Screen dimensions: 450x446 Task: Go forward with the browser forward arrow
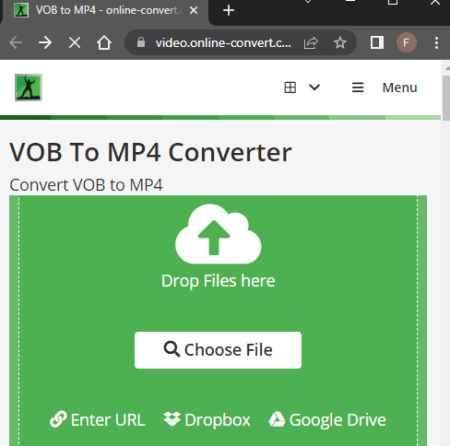tap(45, 43)
